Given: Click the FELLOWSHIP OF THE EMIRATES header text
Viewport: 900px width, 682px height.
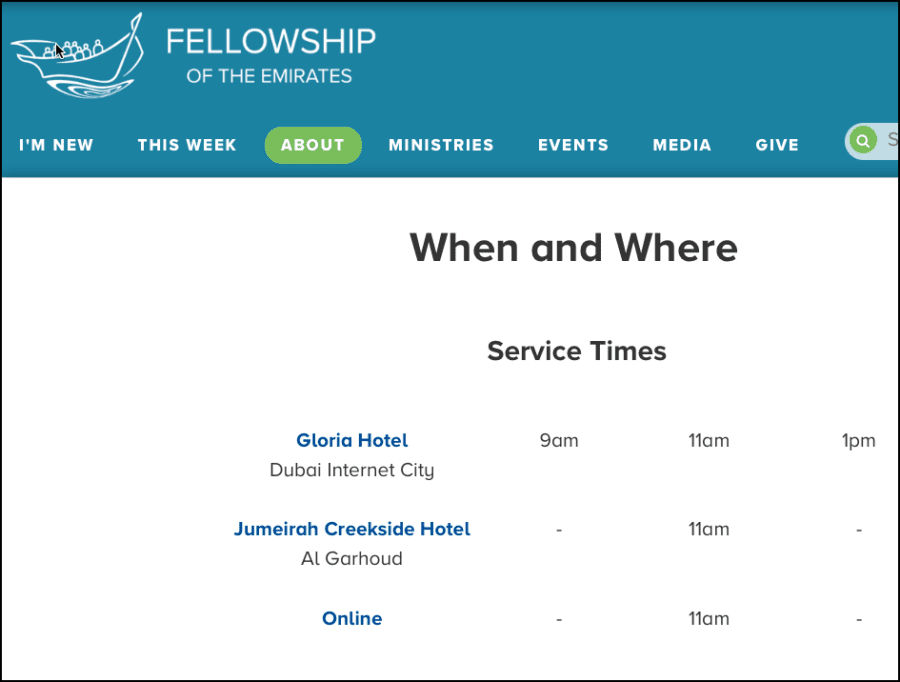Looking at the screenshot, I should click(271, 55).
